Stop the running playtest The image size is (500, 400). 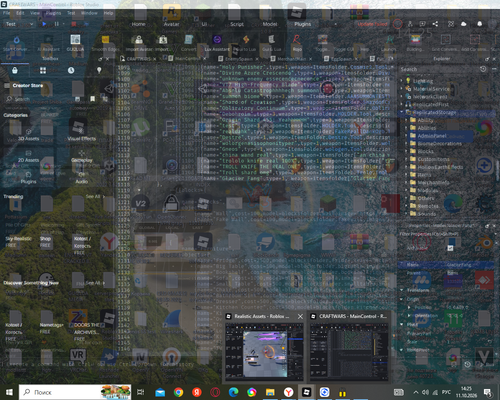[x=74, y=24]
